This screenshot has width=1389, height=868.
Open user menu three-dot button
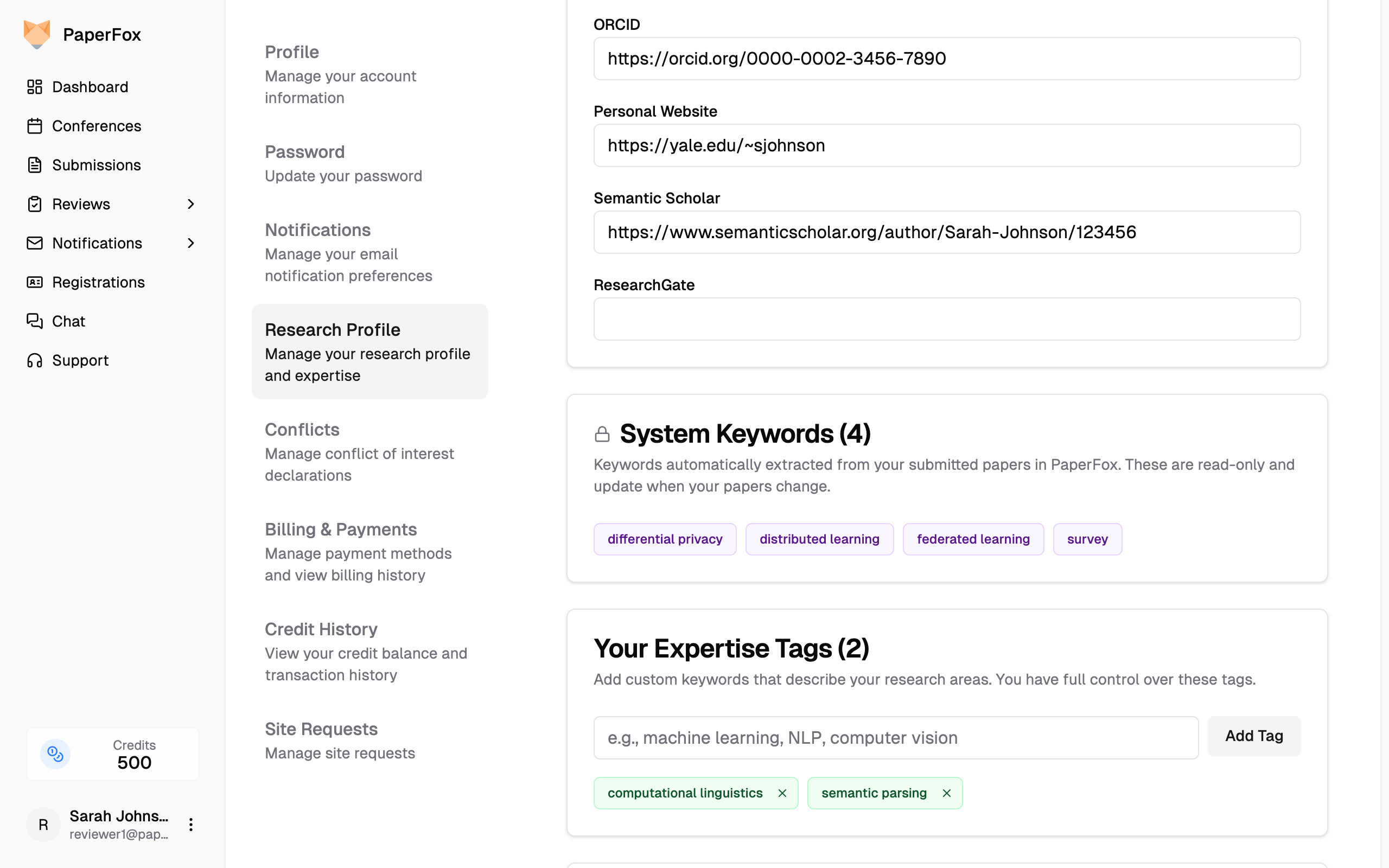pos(191,825)
